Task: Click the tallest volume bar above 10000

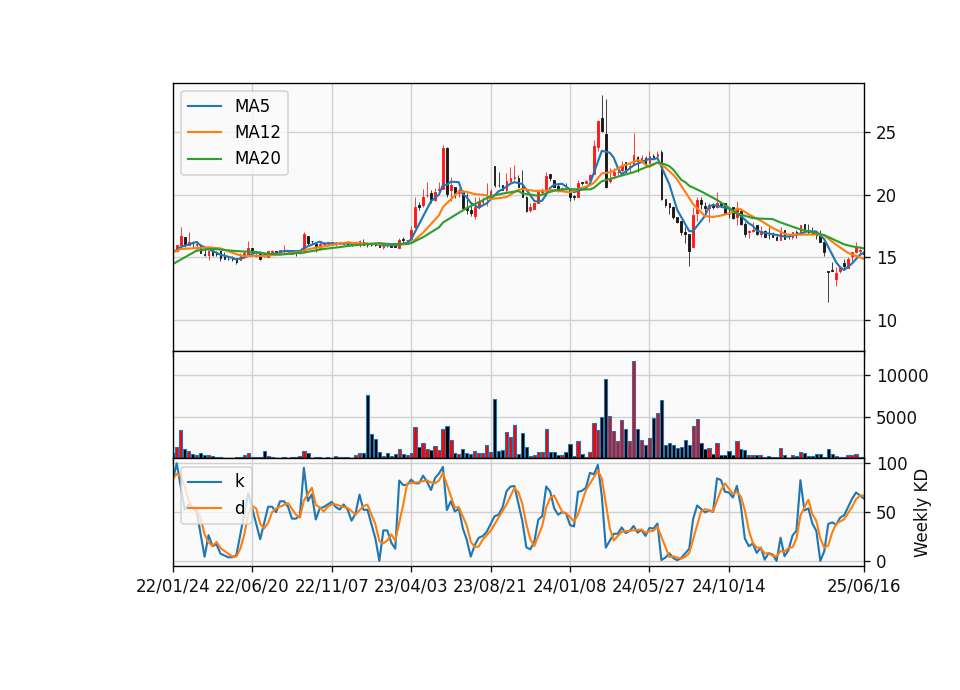Action: pos(634,410)
